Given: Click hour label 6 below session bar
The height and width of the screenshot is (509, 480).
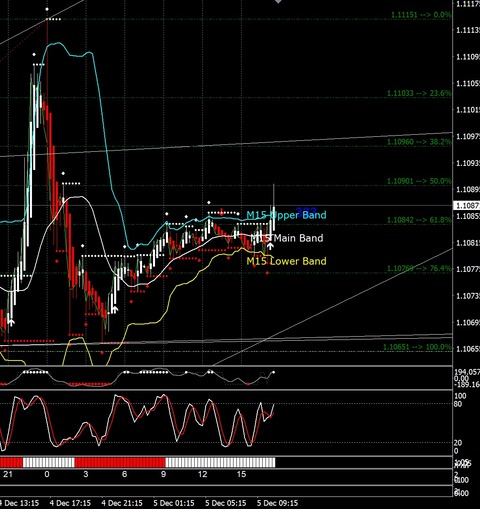Looking at the screenshot, I should click(125, 474).
